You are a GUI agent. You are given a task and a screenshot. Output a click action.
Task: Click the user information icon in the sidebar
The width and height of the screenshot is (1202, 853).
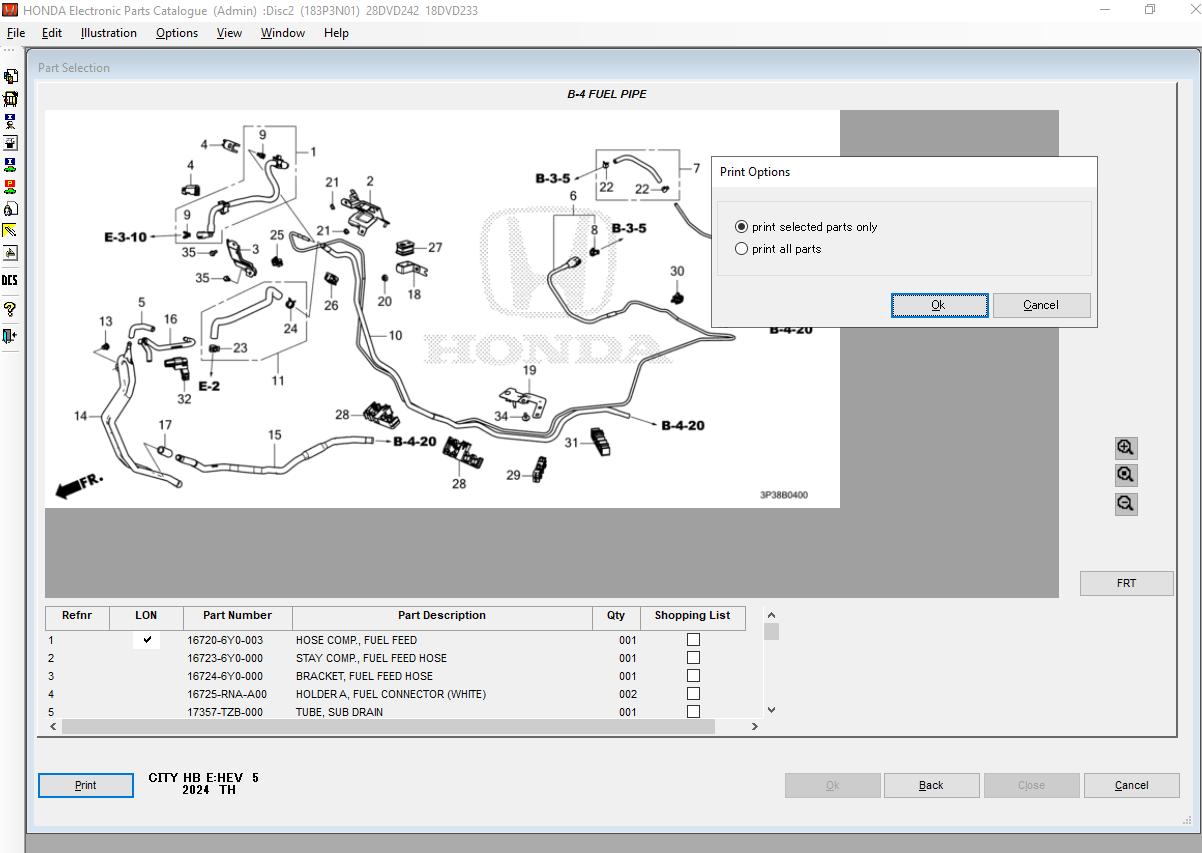tap(10, 122)
